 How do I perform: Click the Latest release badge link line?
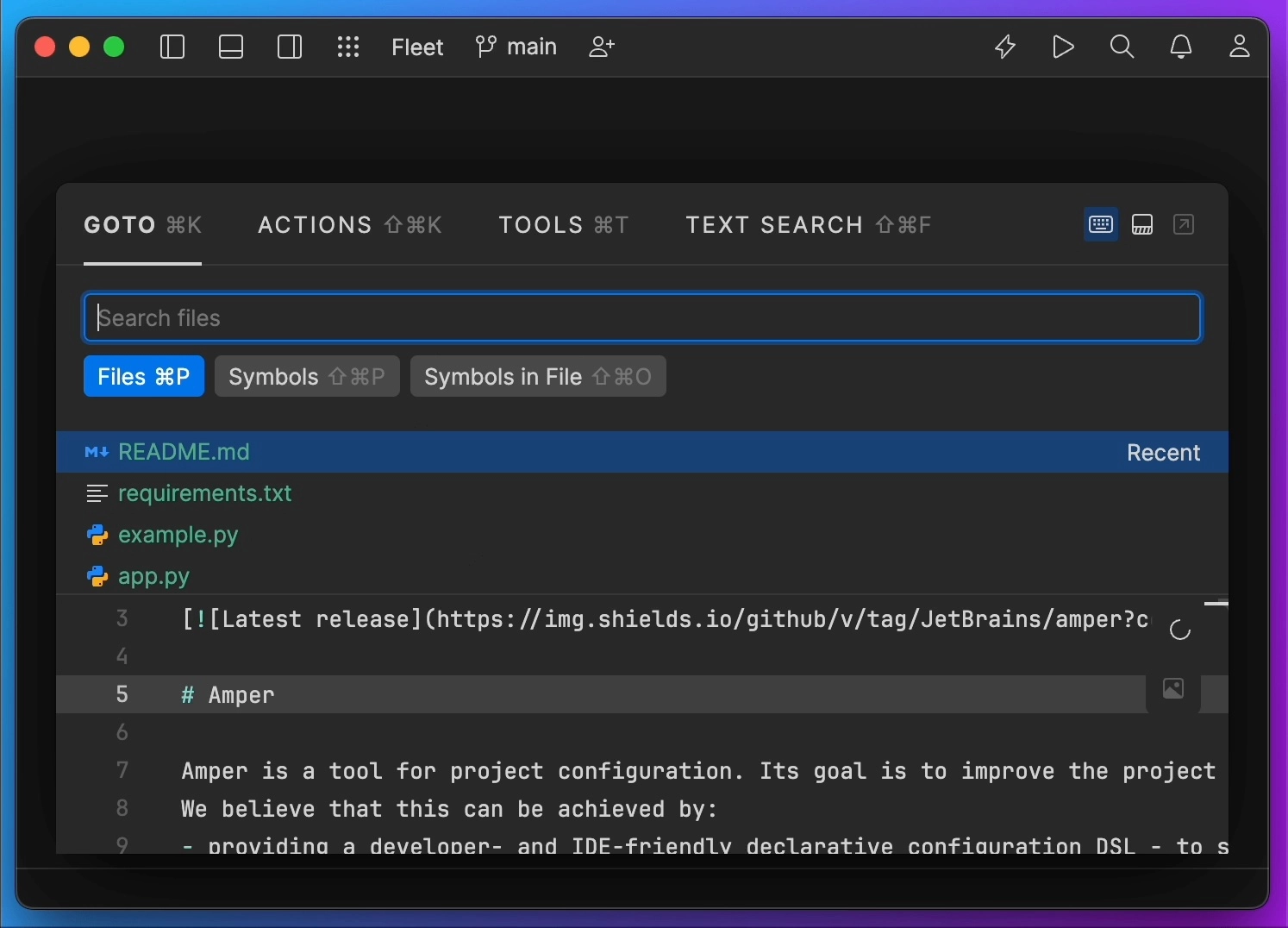pyautogui.click(x=665, y=619)
